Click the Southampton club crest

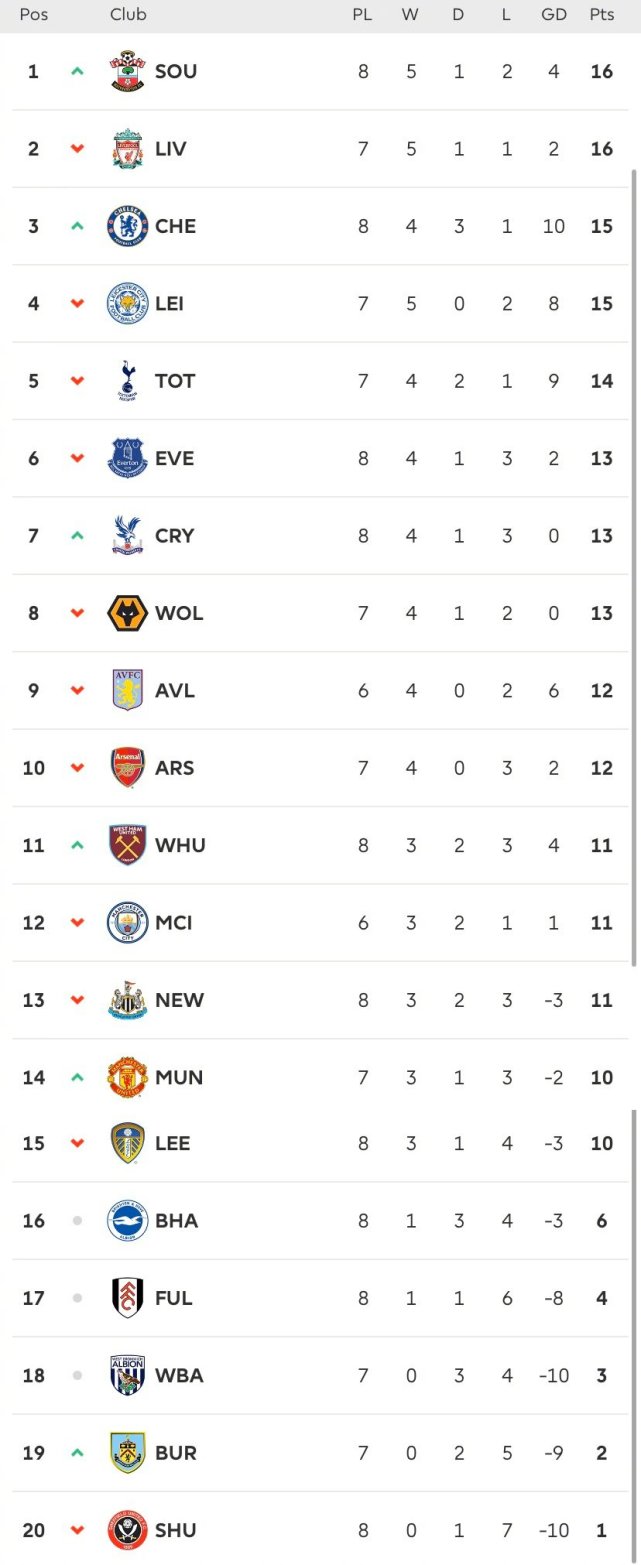pyautogui.click(x=127, y=71)
